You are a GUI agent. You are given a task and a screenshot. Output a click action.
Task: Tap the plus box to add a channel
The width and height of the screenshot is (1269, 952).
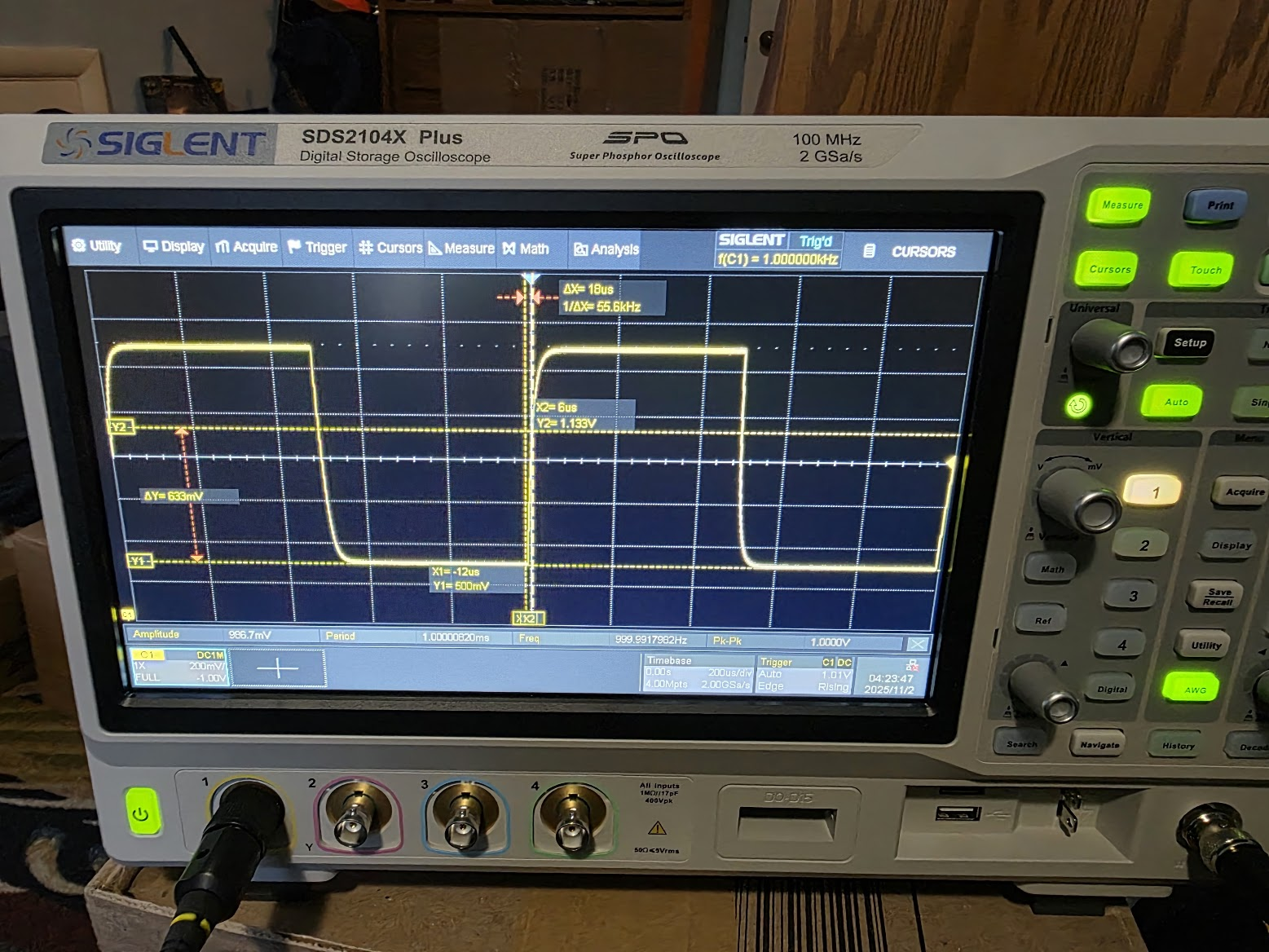(278, 668)
